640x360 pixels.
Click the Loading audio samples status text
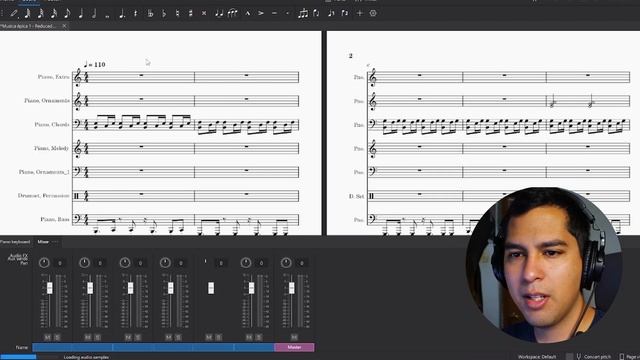click(86, 357)
